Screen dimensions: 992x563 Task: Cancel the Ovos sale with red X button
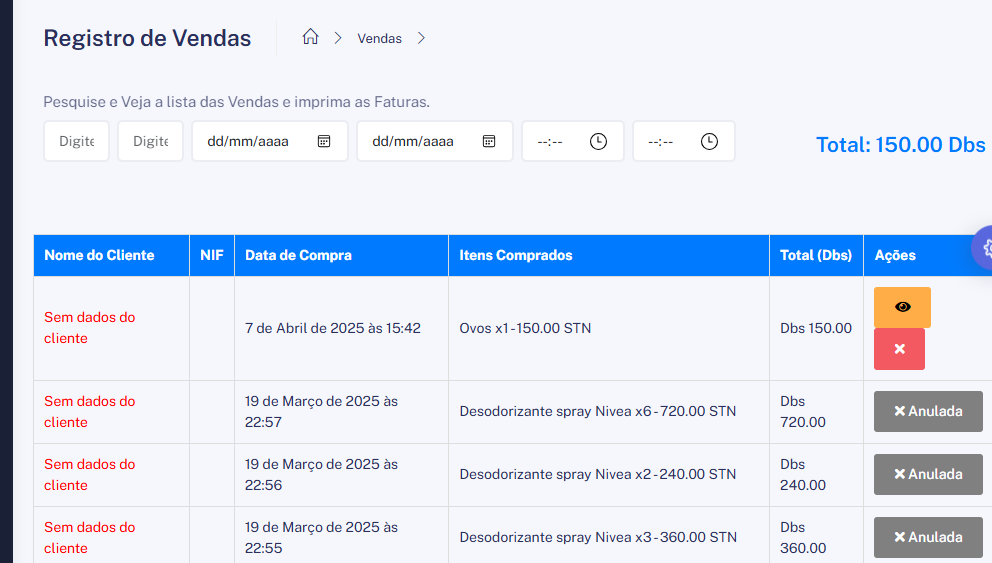click(x=899, y=349)
